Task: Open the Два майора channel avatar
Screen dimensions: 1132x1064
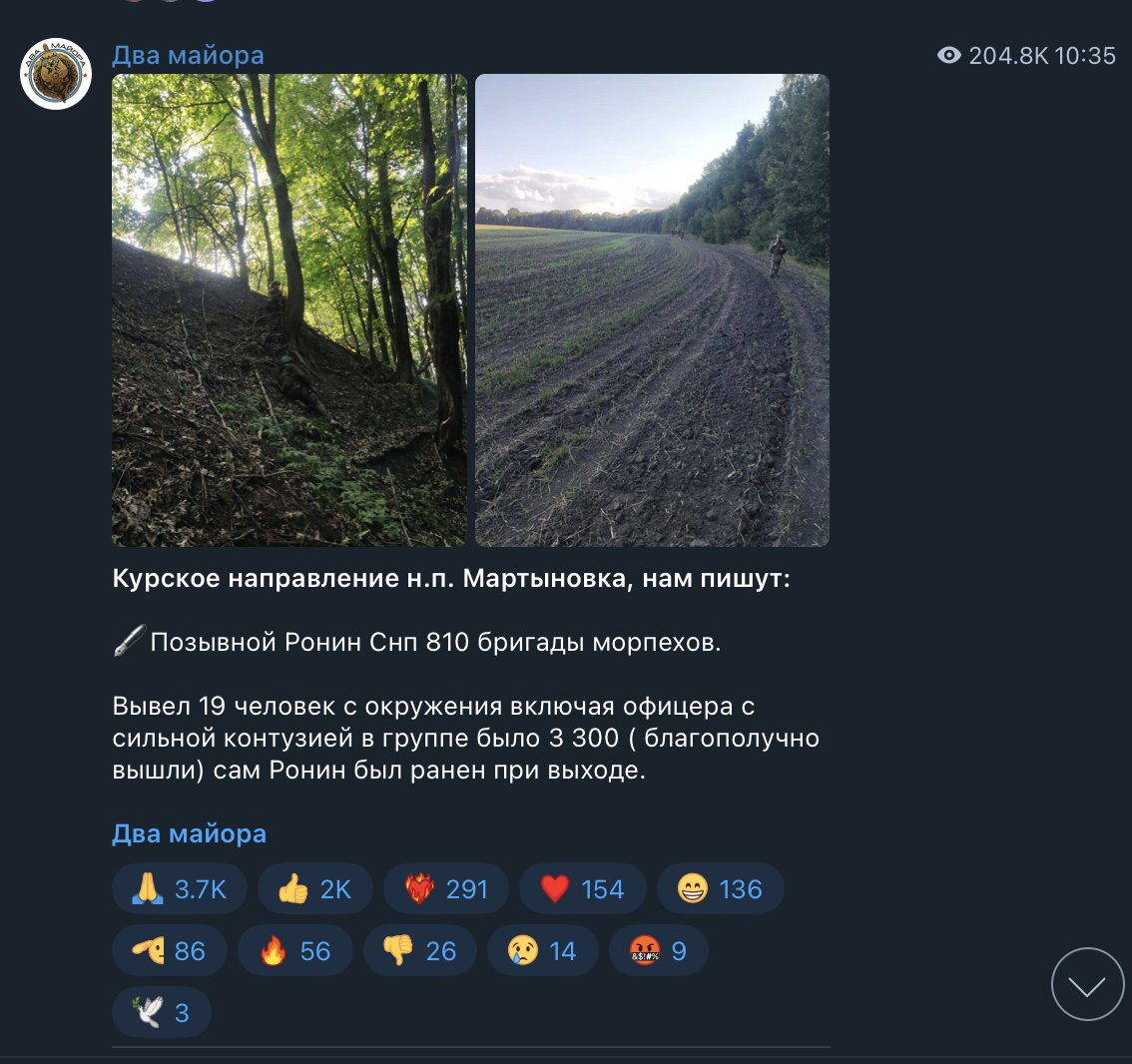Action: coord(56,74)
